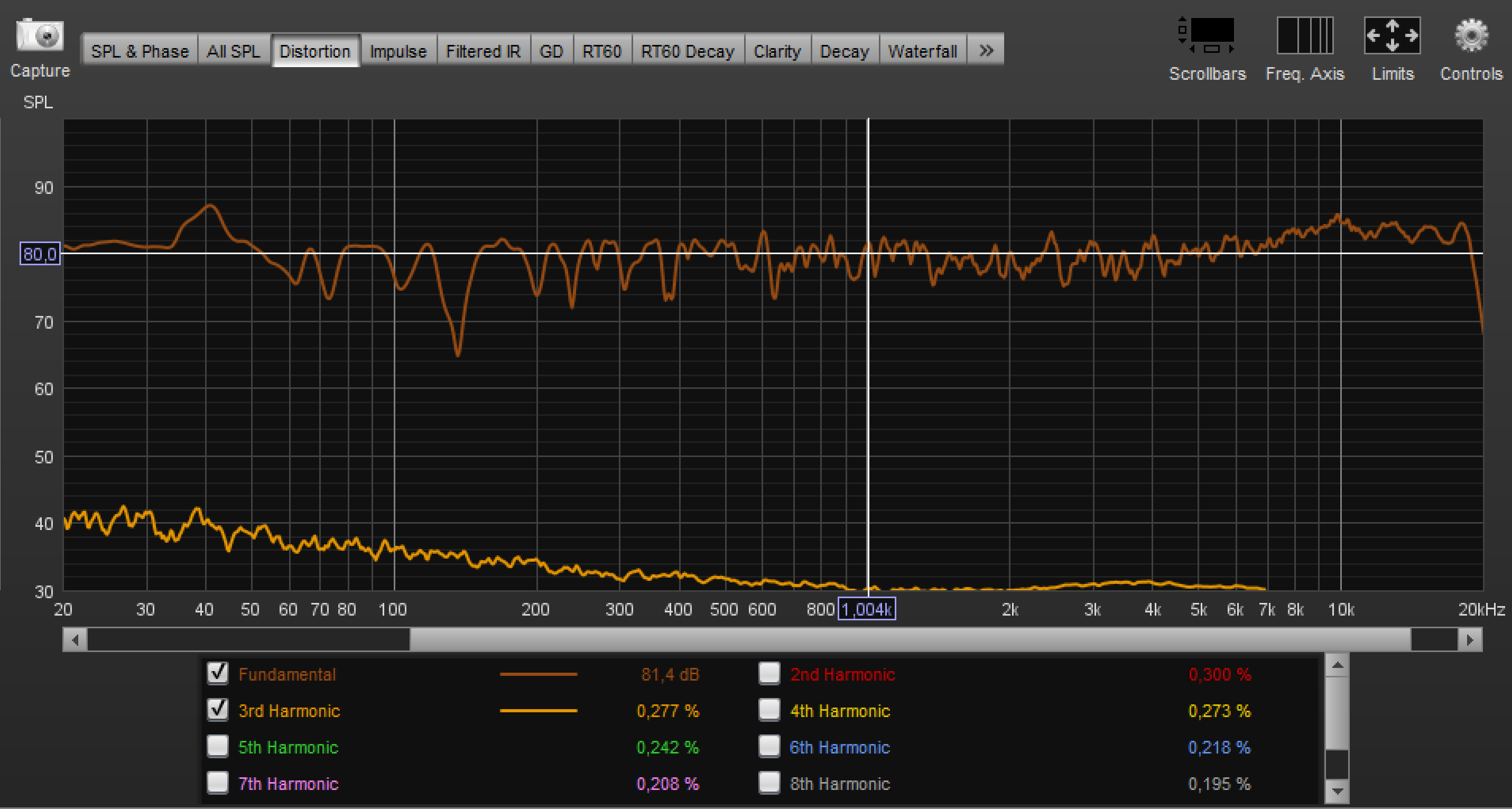
Task: Click horizontal scrollbar right arrow
Action: pyautogui.click(x=1470, y=639)
